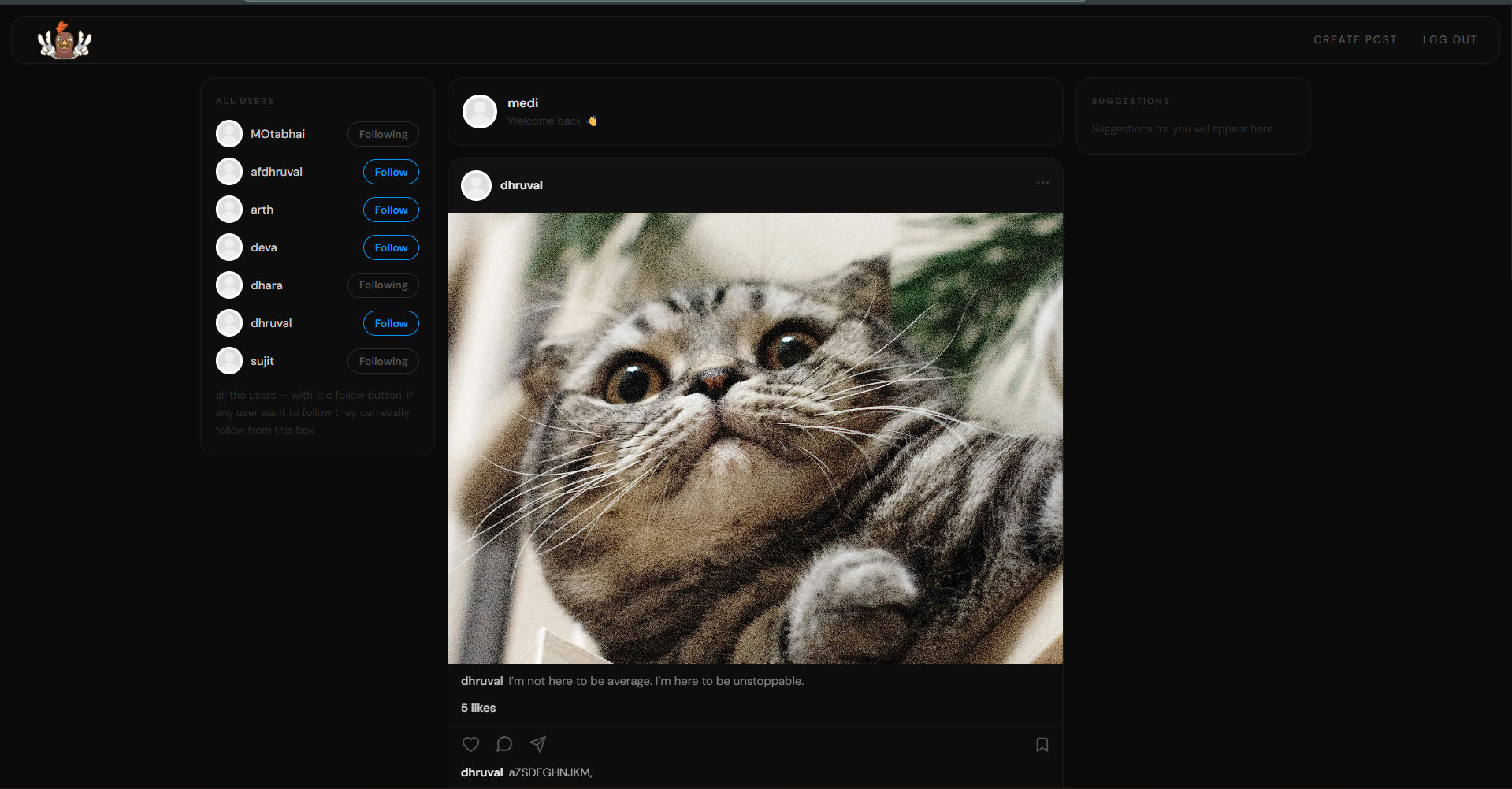Image resolution: width=1512 pixels, height=789 pixels.
Task: Click sujit's avatar in user list
Action: 229,361
